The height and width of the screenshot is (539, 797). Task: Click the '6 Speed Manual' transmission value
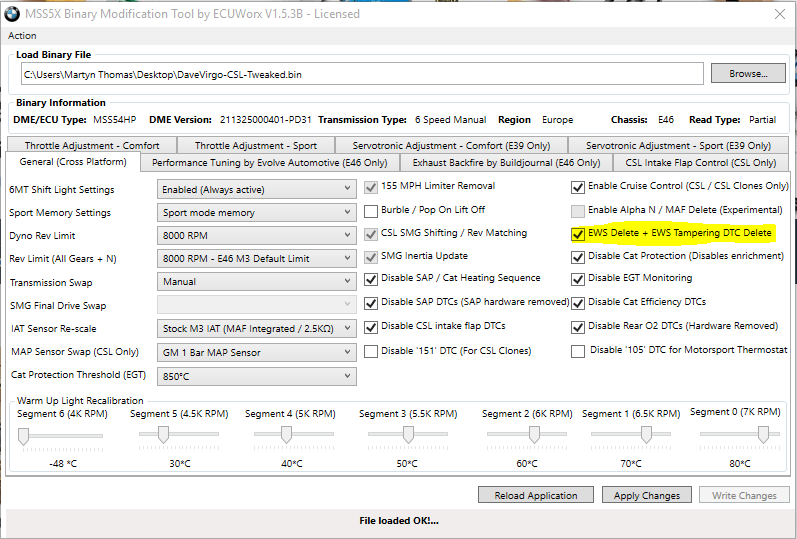[450, 120]
